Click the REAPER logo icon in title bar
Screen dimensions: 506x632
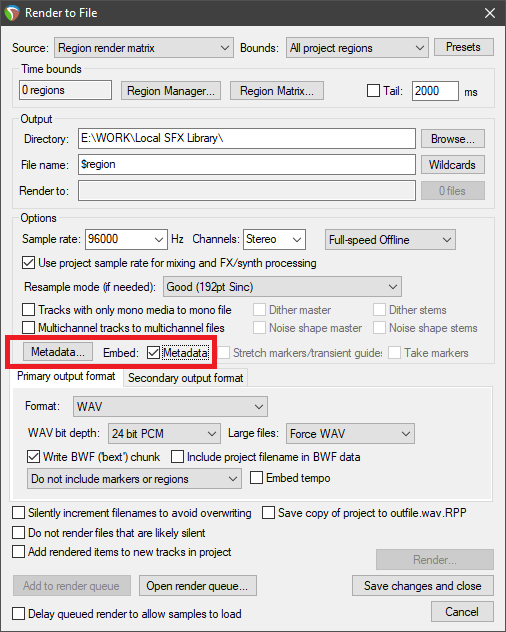click(x=12, y=13)
